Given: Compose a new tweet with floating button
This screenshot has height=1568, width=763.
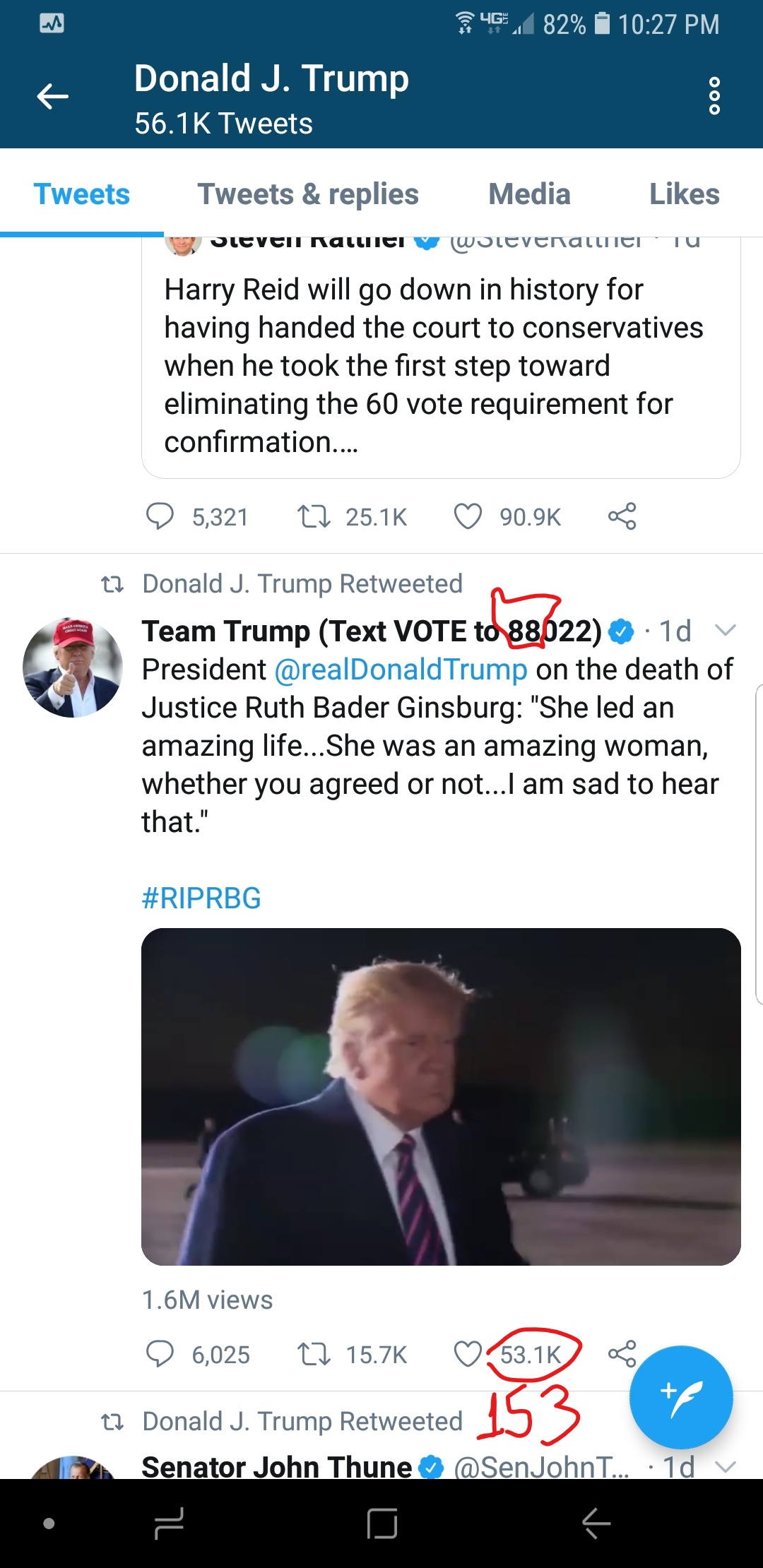Looking at the screenshot, I should click(681, 1398).
